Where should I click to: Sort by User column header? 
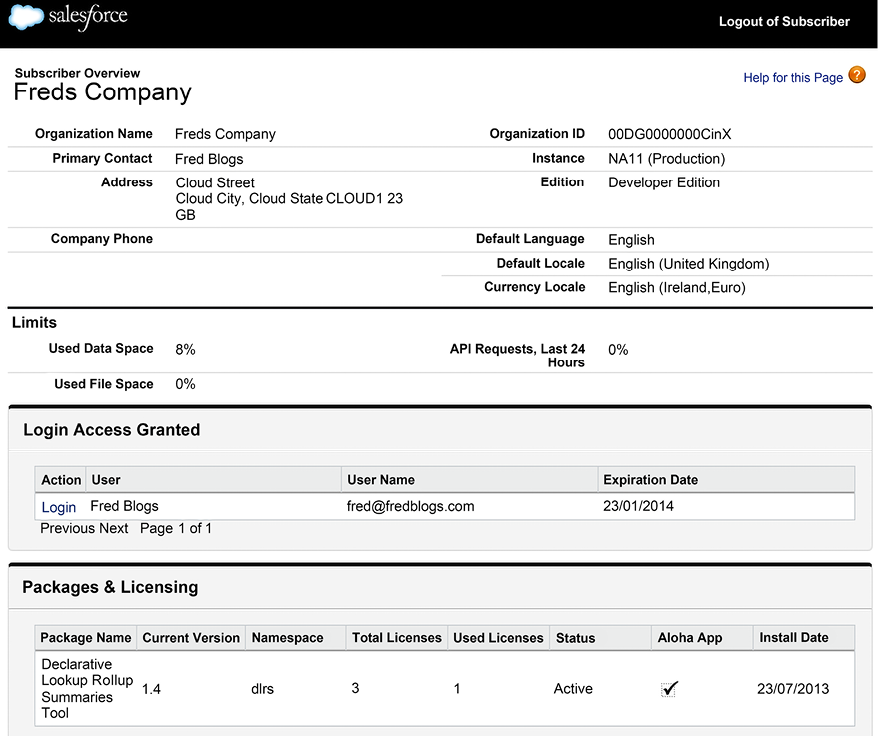pyautogui.click(x=213, y=479)
